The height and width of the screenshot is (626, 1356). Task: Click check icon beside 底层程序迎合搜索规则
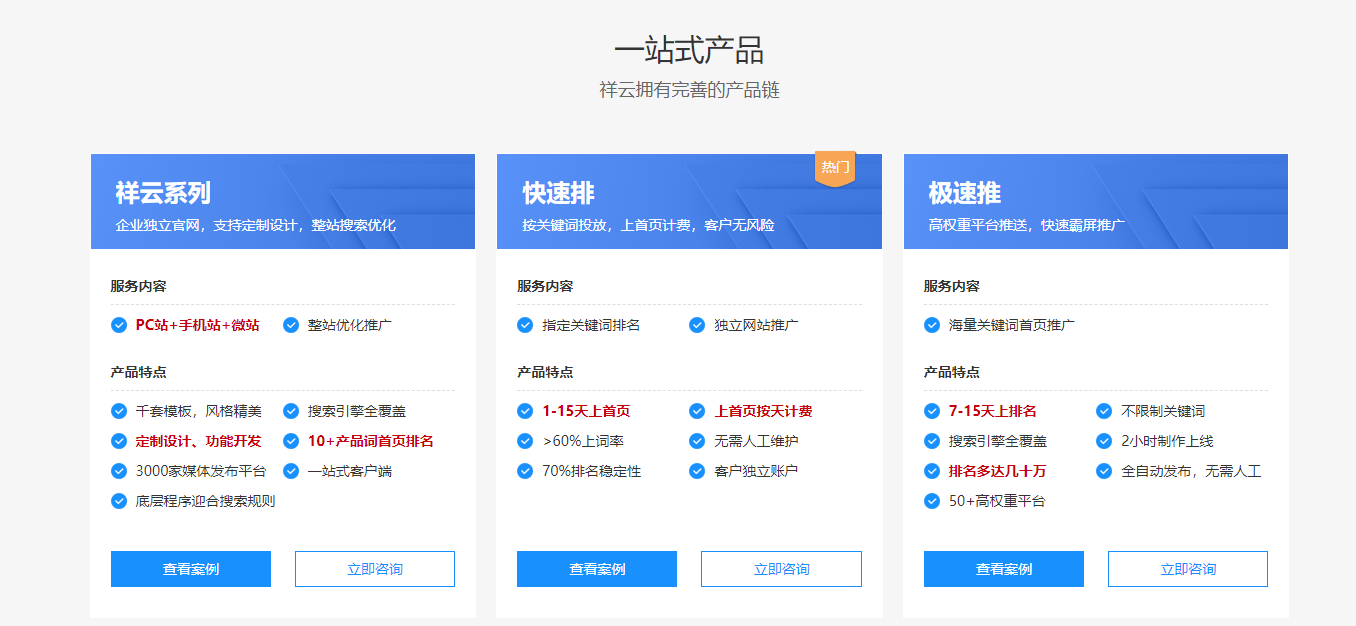[119, 501]
